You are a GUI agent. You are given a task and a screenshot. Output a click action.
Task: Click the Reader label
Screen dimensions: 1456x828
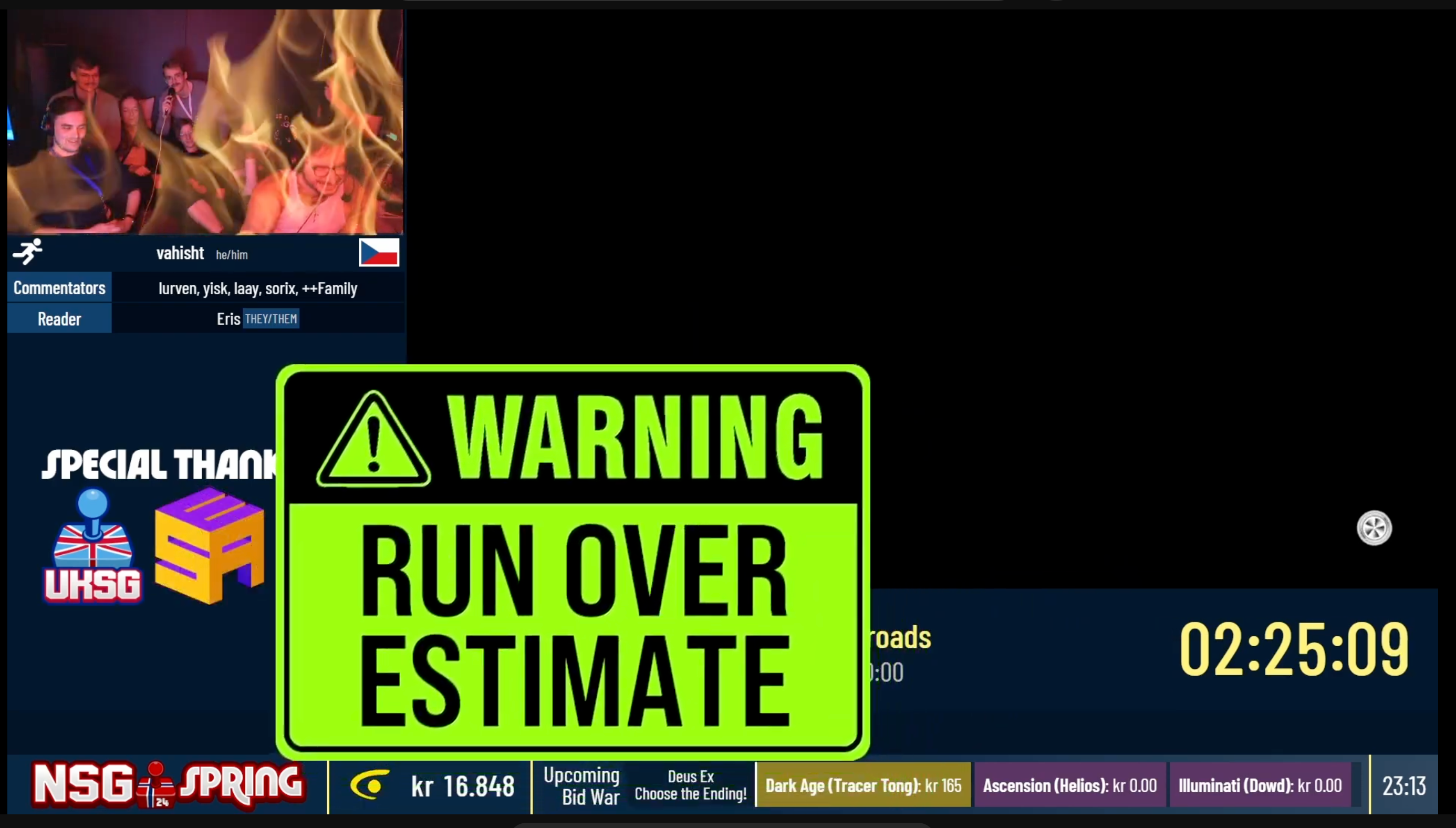coord(59,318)
